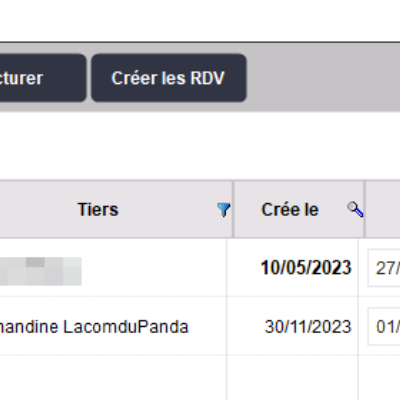Click the gray toolbar area right of Créer les RDV
The image size is (400, 400).
point(323,78)
